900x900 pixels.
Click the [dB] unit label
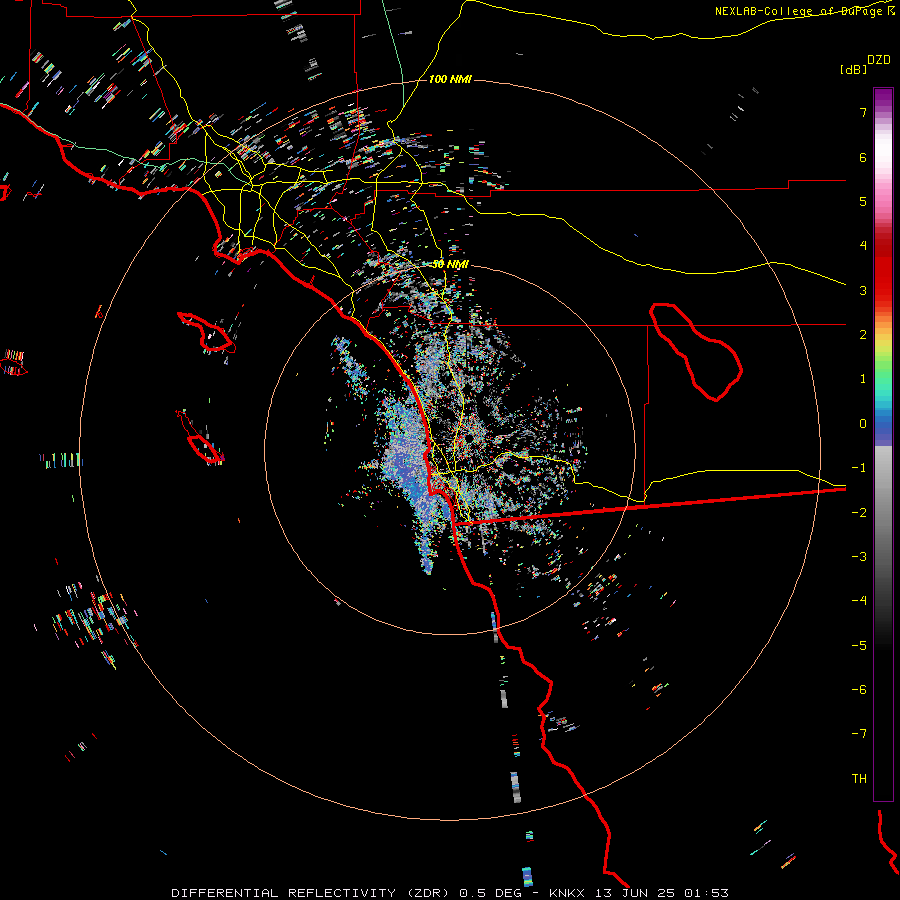pos(853,69)
